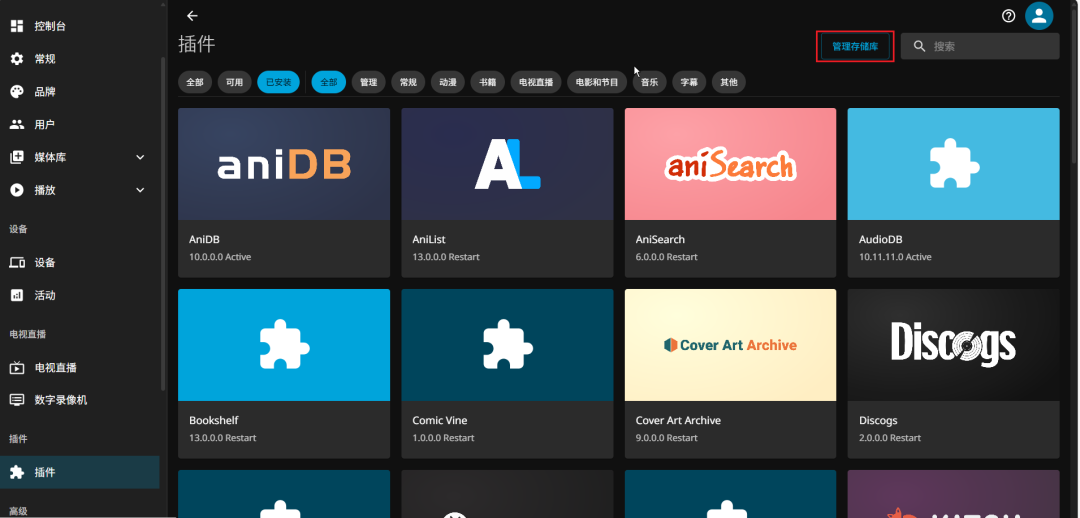Viewport: 1080px width, 518px height.
Task: Open the user profile avatar
Action: pyautogui.click(x=1039, y=16)
